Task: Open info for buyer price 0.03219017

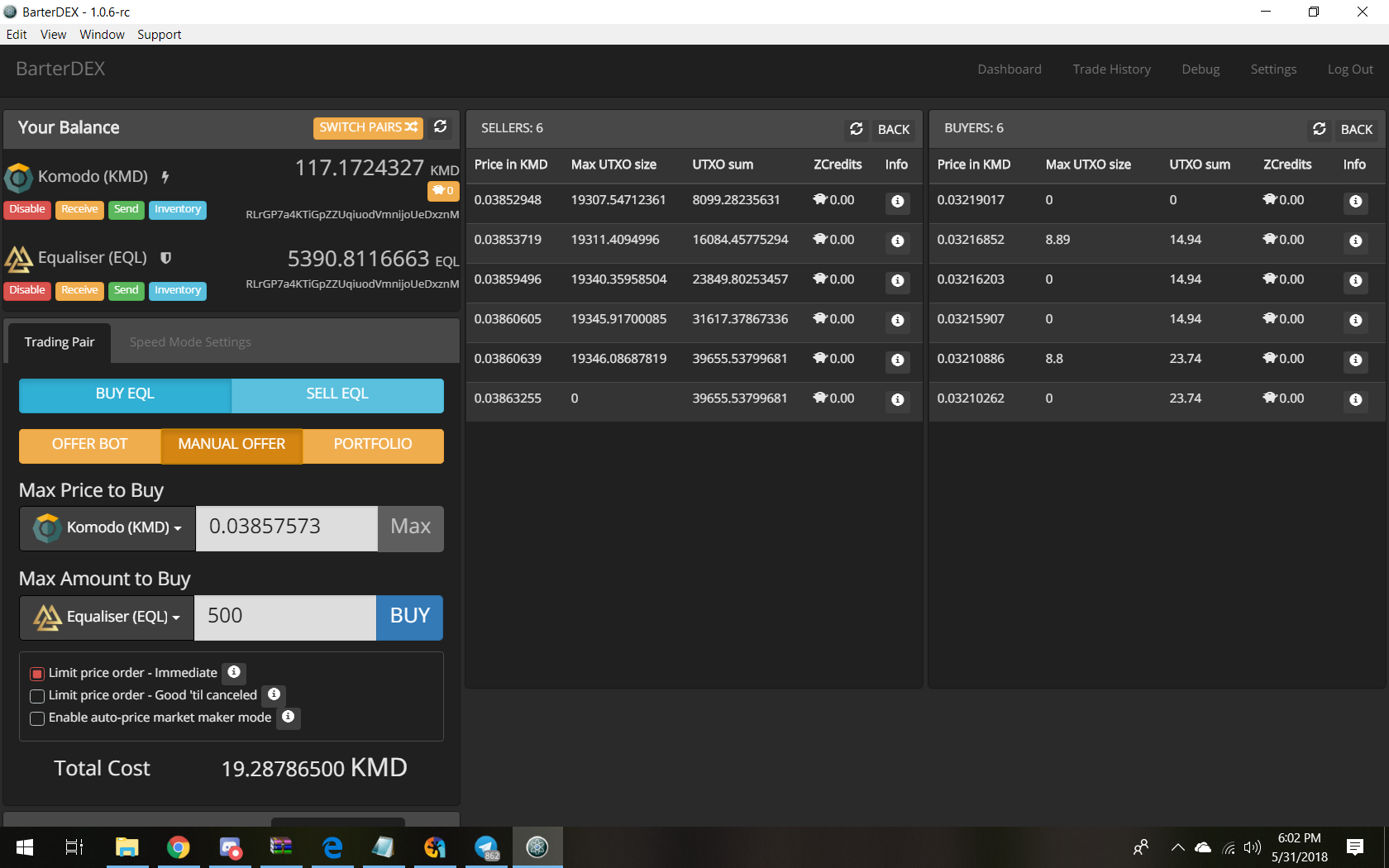Action: 1356,202
